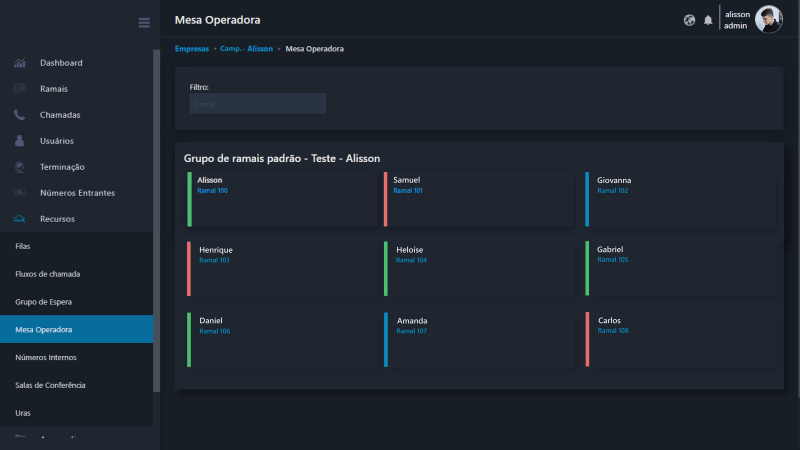Screen dimensions: 800x450
Task: Select the Heloíse Ramal 104 card
Action: click(x=478, y=268)
